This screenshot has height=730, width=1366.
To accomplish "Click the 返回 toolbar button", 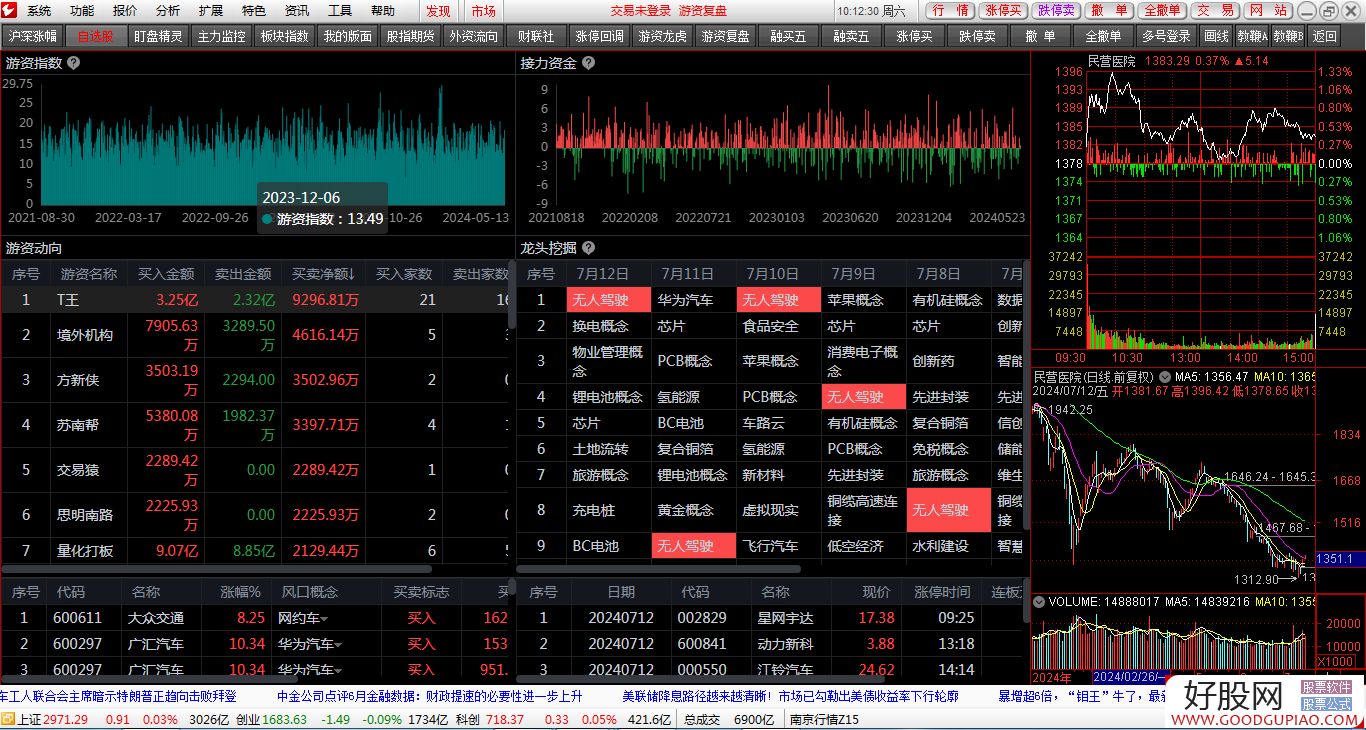I will (1324, 36).
